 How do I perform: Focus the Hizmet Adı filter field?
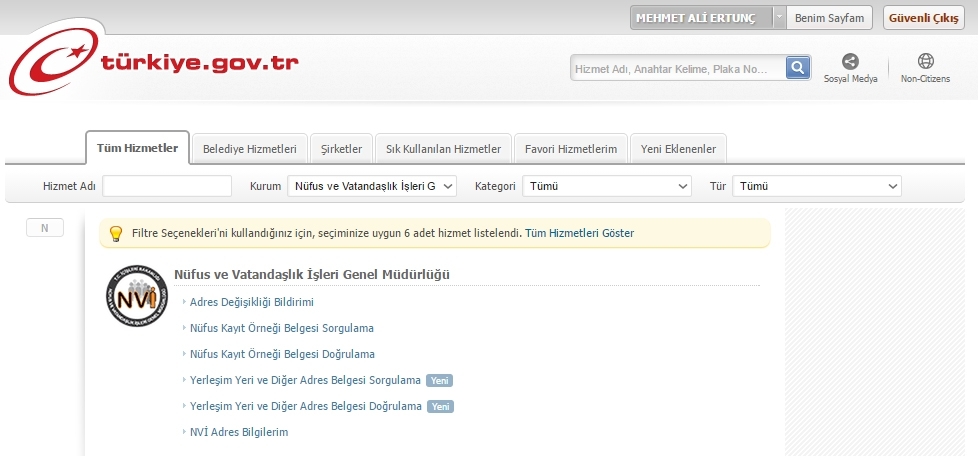167,186
